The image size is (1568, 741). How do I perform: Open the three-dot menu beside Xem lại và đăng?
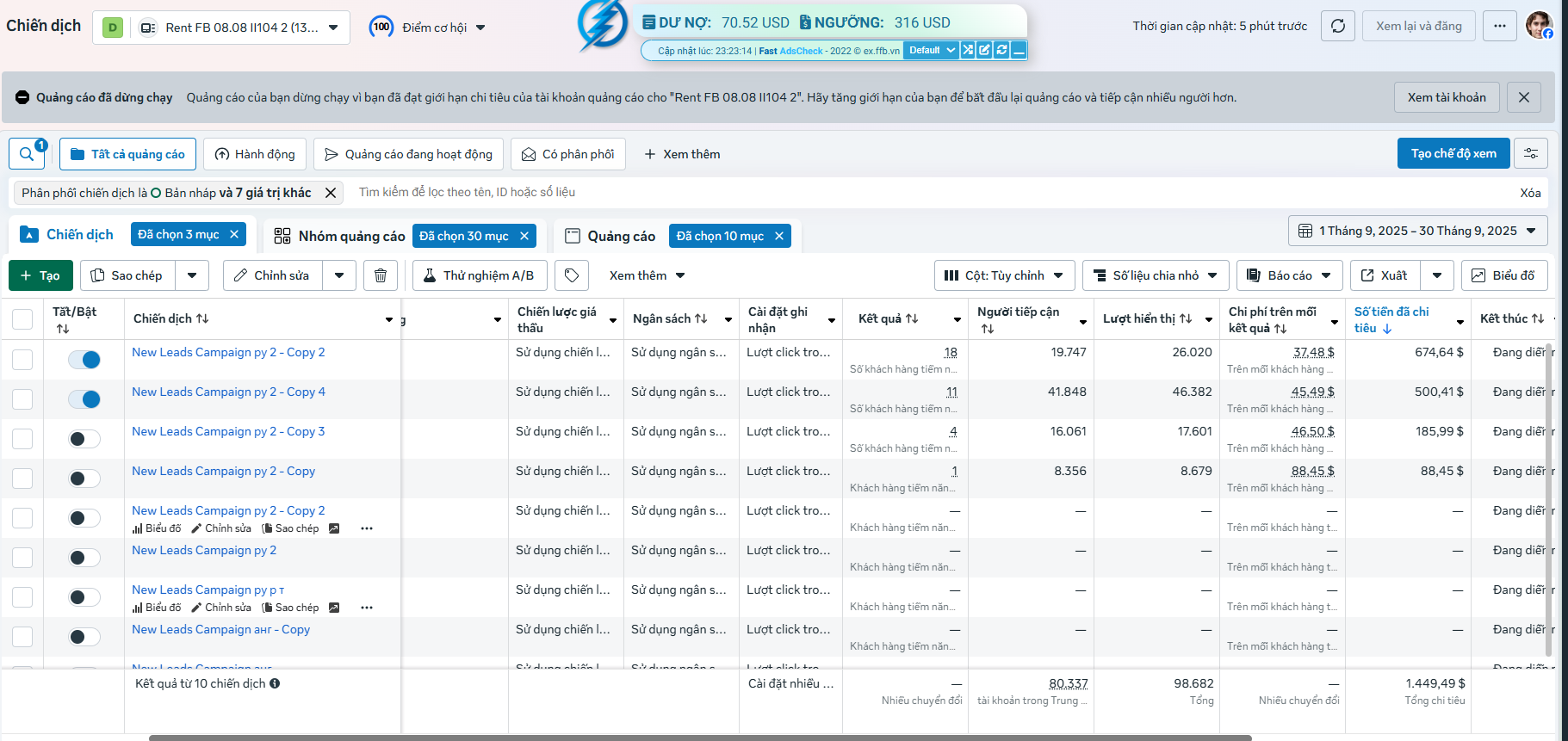pyautogui.click(x=1500, y=26)
